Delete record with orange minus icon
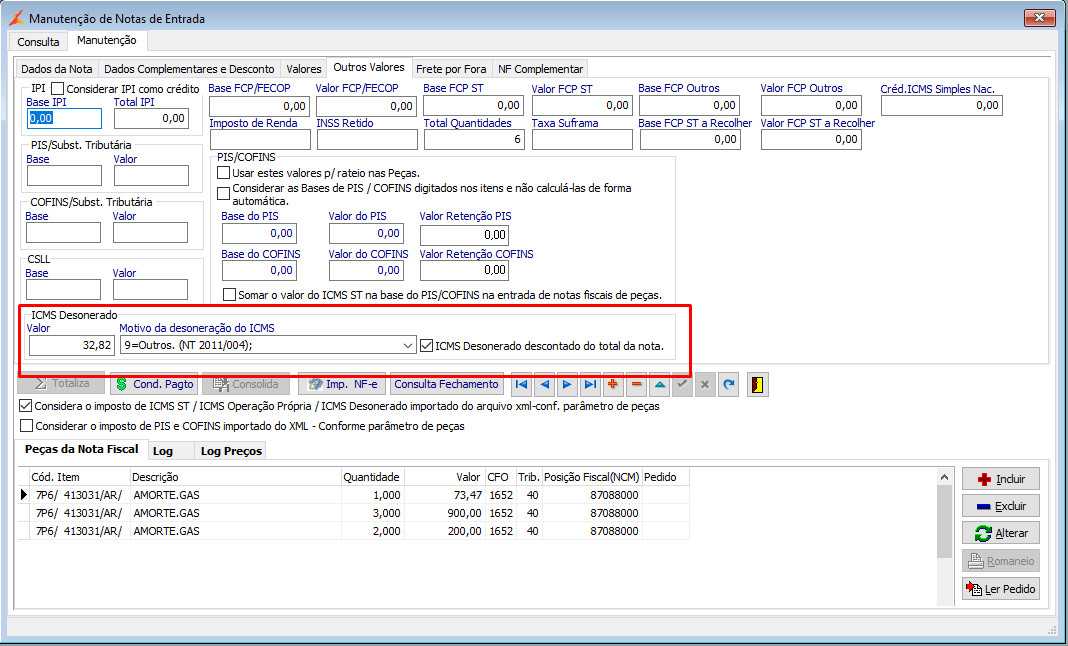1068x646 pixels. [x=636, y=384]
